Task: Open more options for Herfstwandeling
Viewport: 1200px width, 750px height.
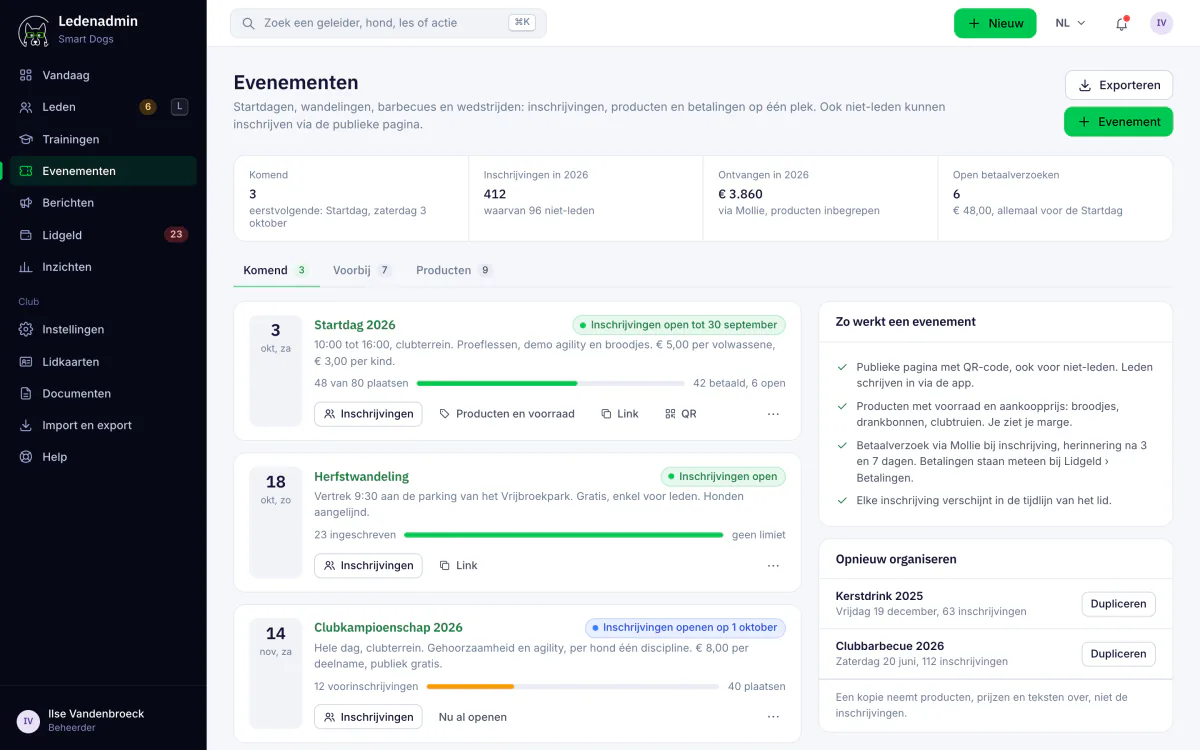Action: [773, 566]
